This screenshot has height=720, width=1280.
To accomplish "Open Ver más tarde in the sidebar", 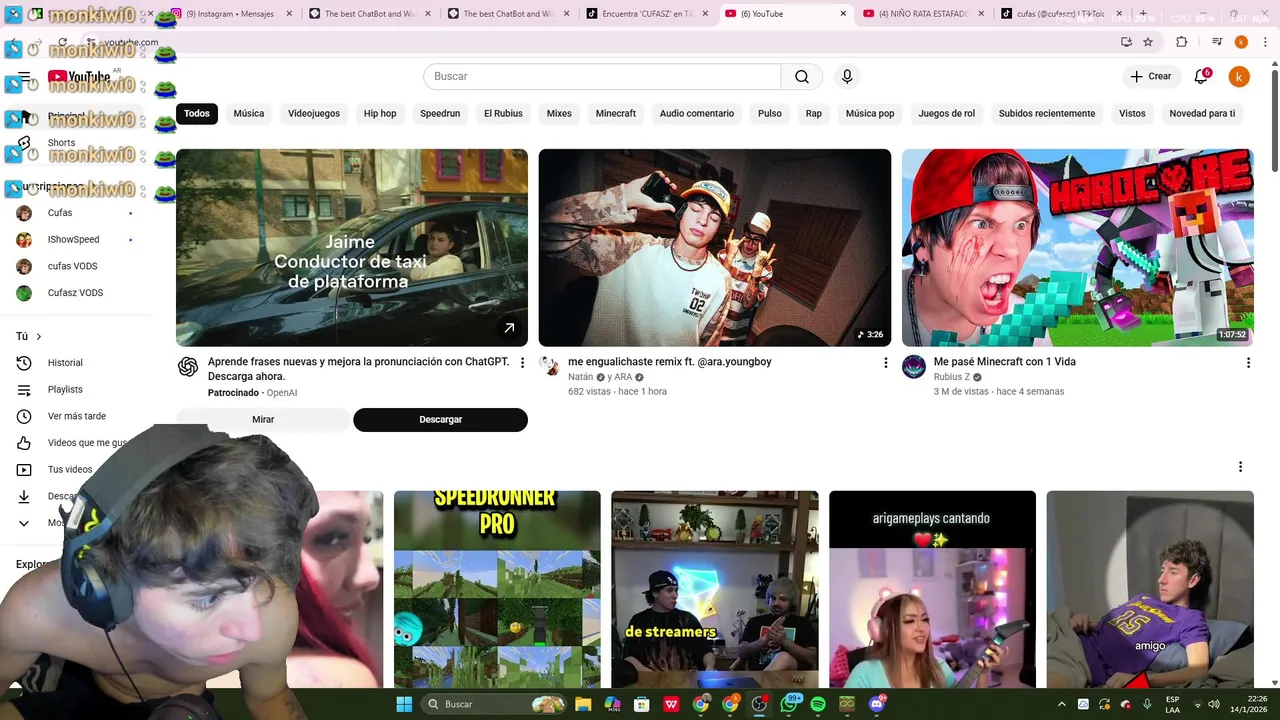I will [x=76, y=416].
